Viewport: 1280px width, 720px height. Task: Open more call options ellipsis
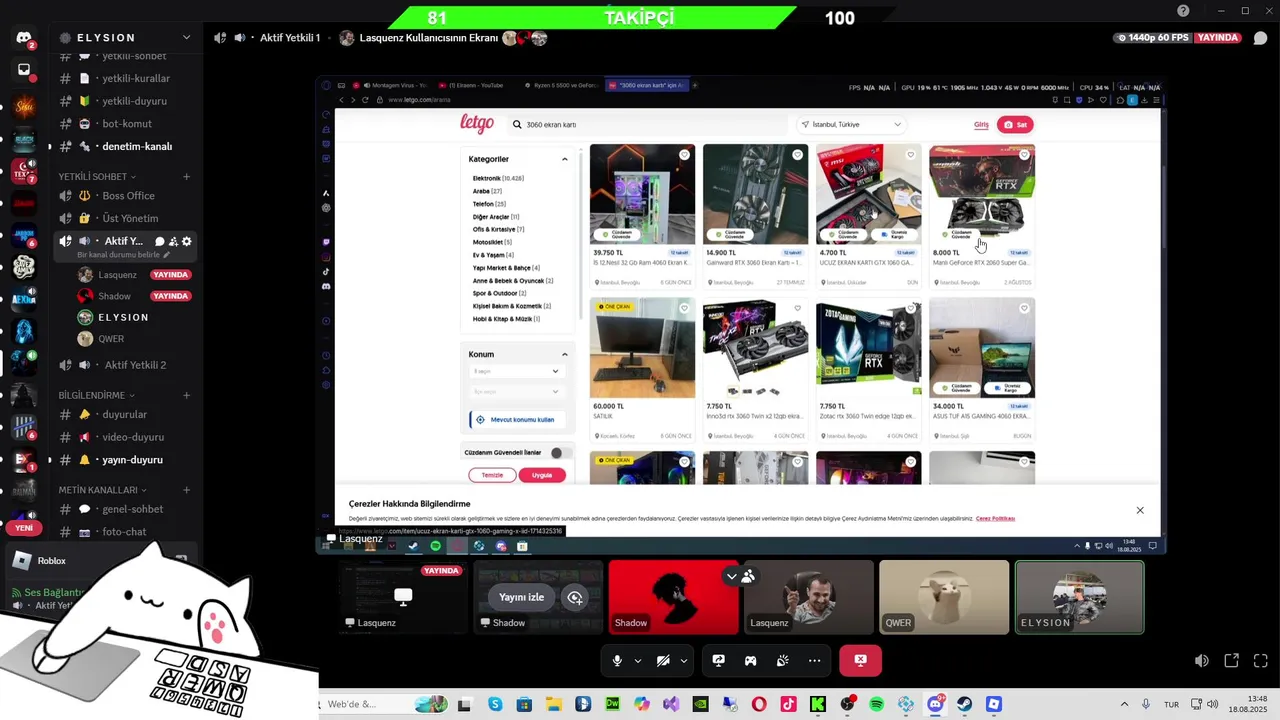pyautogui.click(x=814, y=661)
